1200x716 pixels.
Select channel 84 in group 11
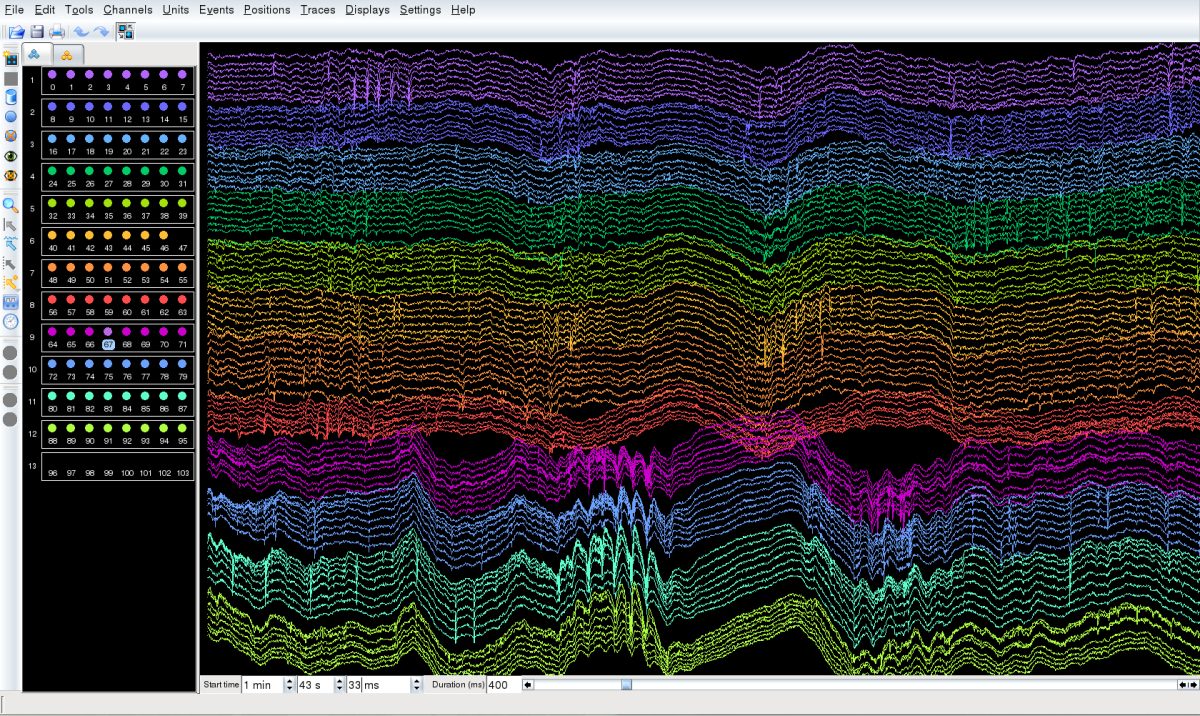[127, 395]
